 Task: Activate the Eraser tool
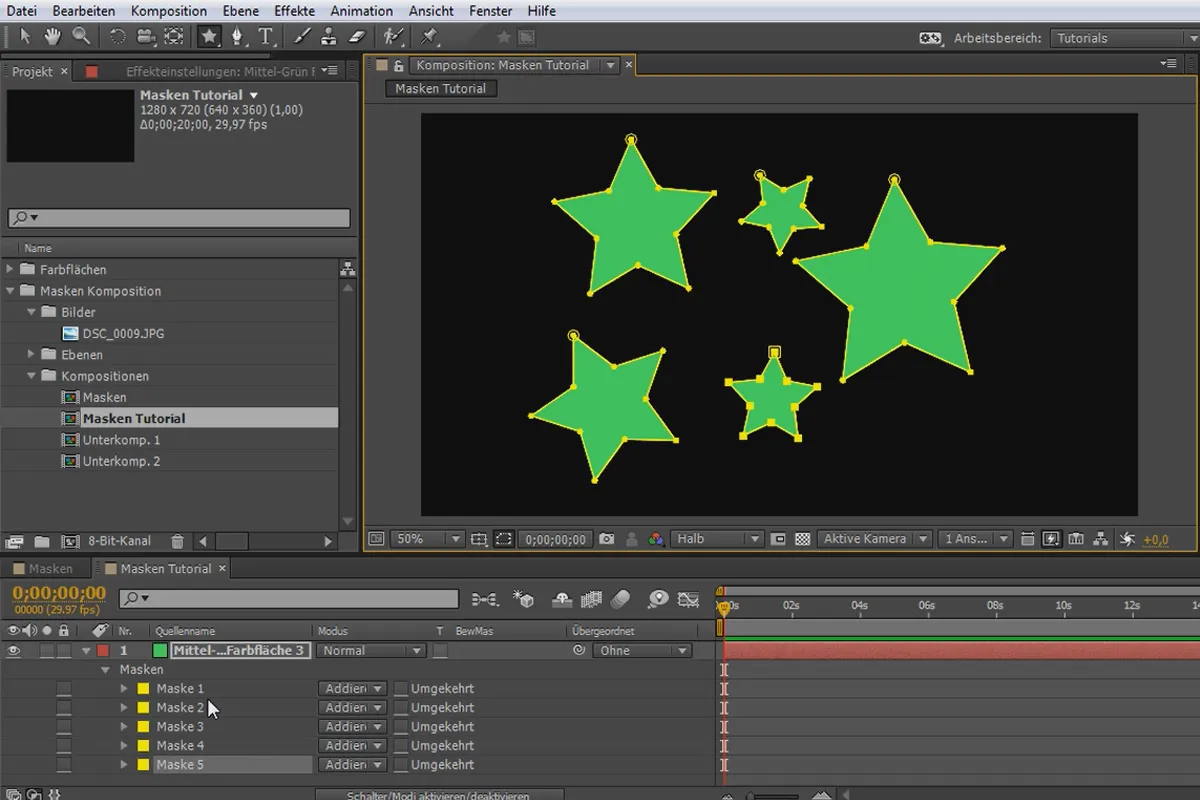click(x=358, y=37)
